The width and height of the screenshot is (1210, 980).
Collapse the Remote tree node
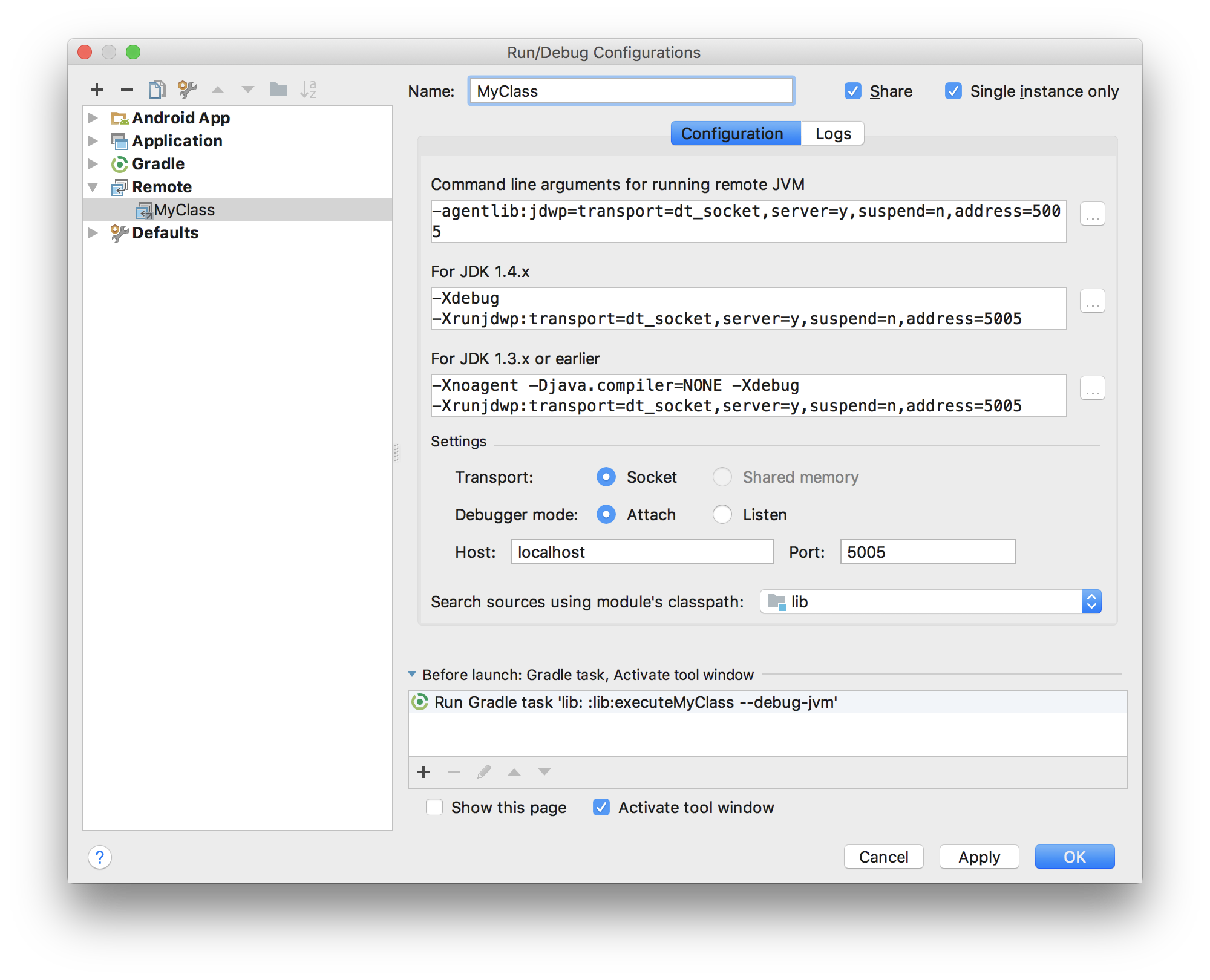93,187
